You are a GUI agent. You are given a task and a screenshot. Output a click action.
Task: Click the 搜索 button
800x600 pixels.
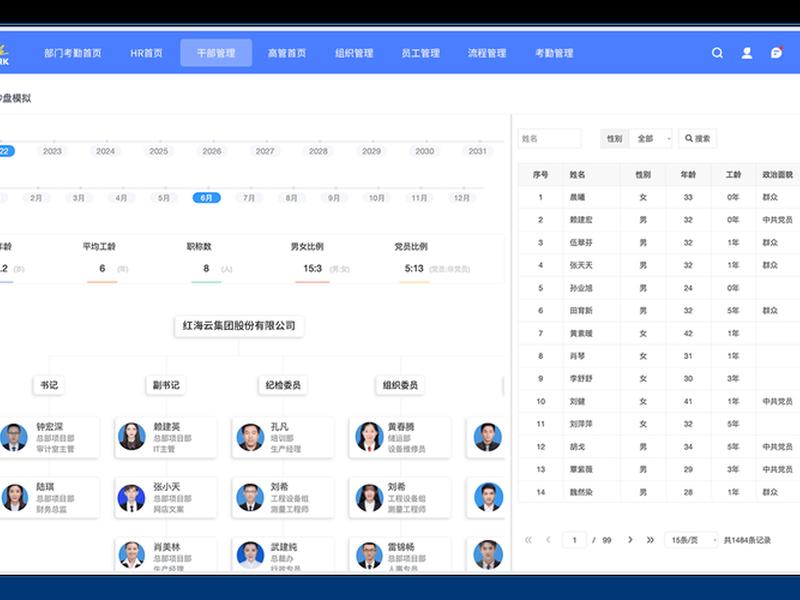pos(697,138)
